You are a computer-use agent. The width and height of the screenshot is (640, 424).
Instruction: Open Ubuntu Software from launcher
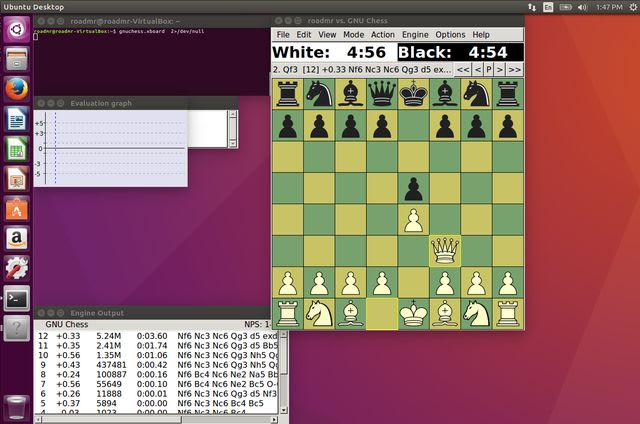point(17,209)
